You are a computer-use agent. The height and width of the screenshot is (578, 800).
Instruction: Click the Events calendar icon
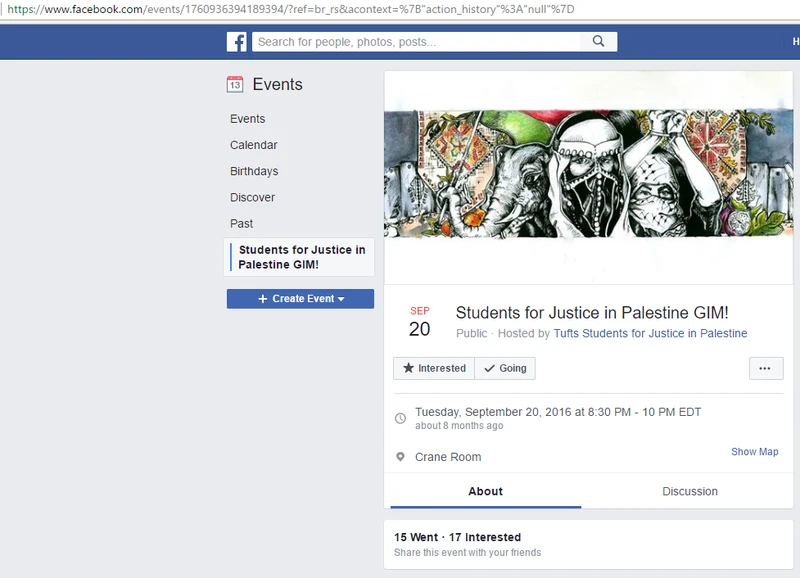235,84
